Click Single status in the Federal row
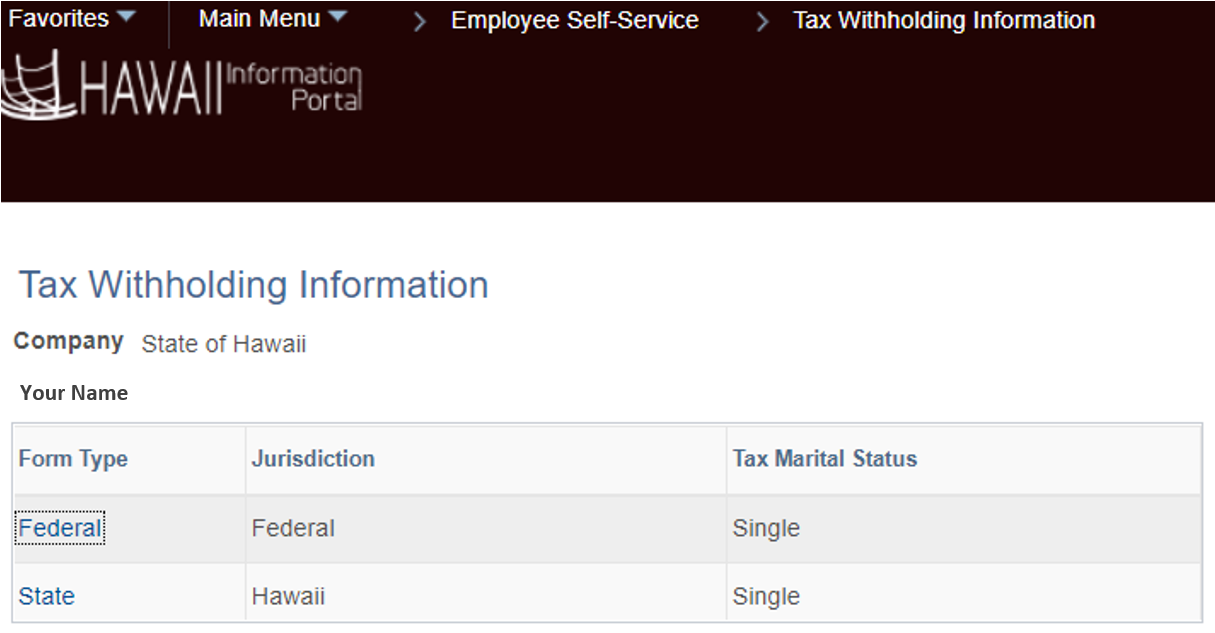1215x633 pixels. tap(766, 528)
